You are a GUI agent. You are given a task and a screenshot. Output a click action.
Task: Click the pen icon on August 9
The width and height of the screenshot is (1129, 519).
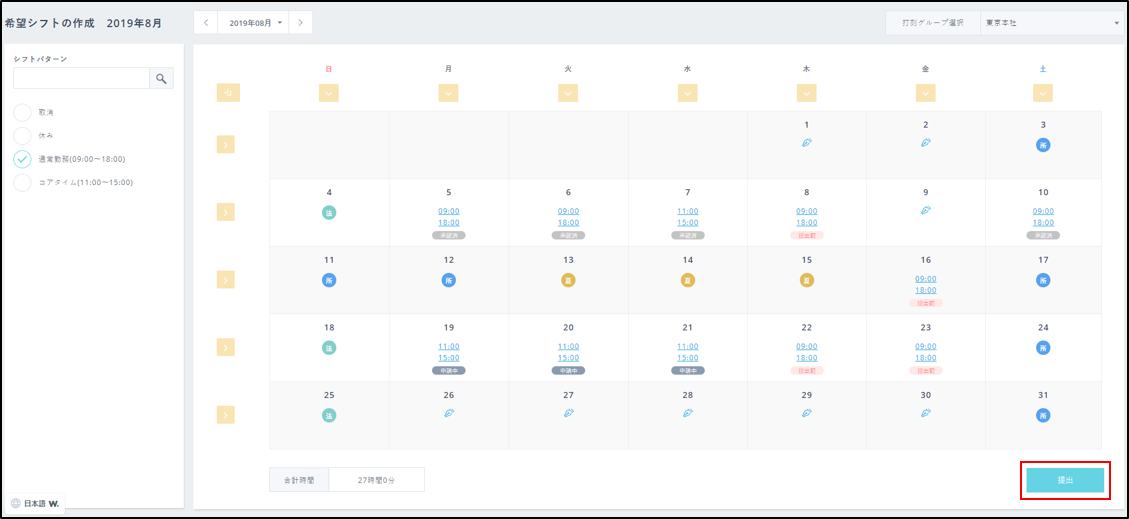pos(925,210)
